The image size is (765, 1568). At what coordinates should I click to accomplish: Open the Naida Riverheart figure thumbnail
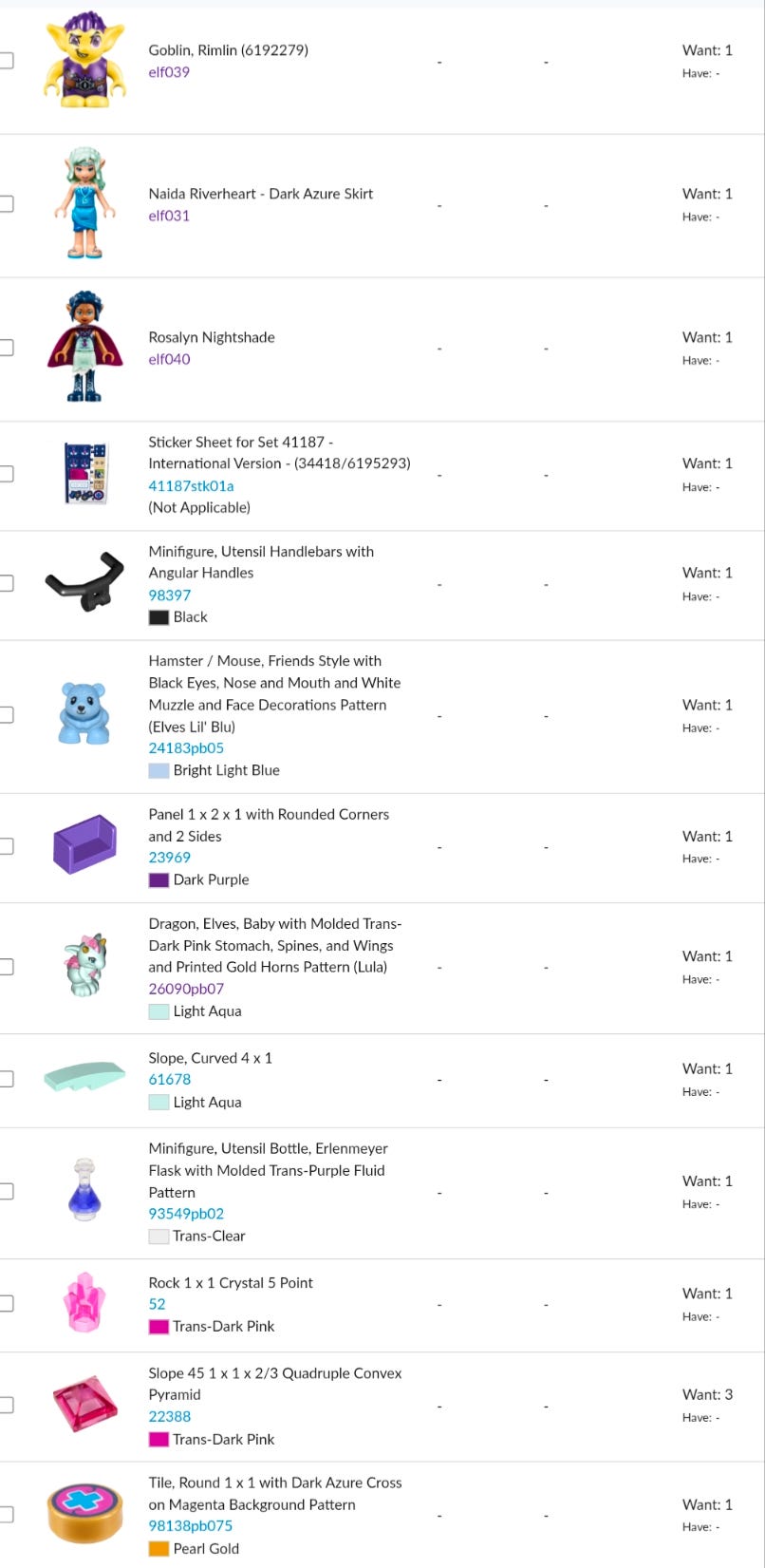point(84,203)
